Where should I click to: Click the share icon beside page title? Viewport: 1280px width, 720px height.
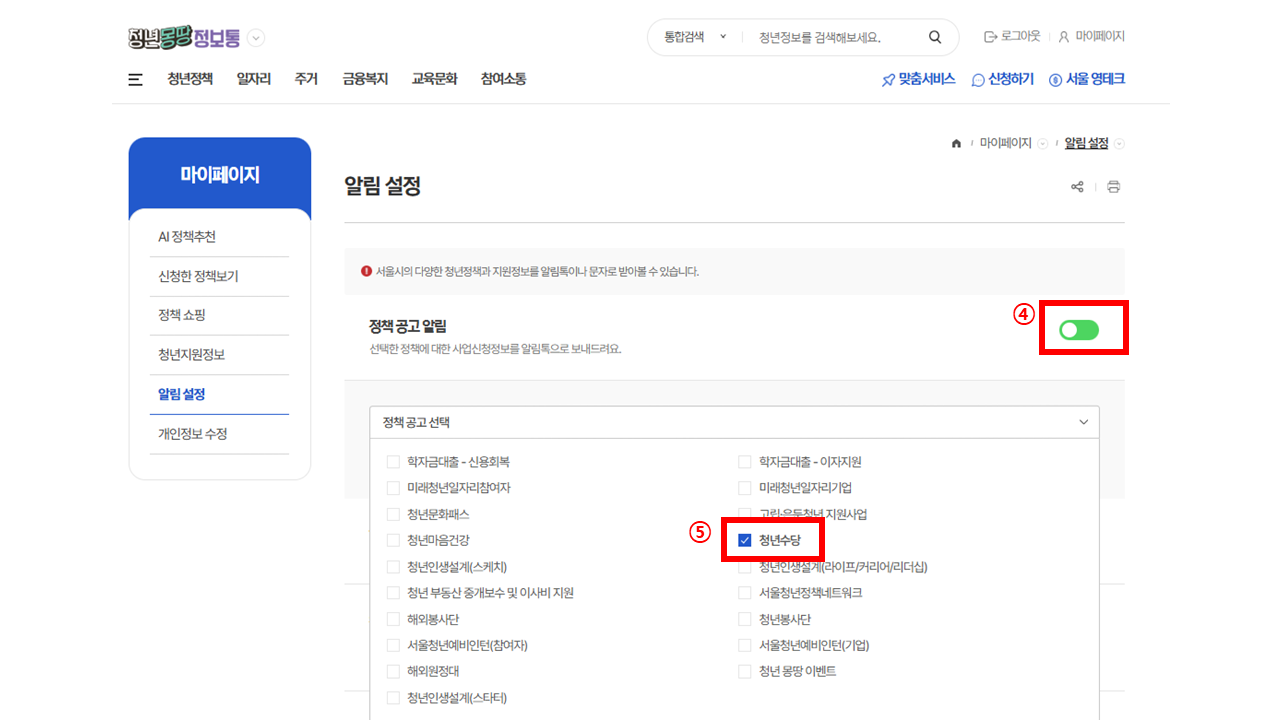tap(1077, 187)
